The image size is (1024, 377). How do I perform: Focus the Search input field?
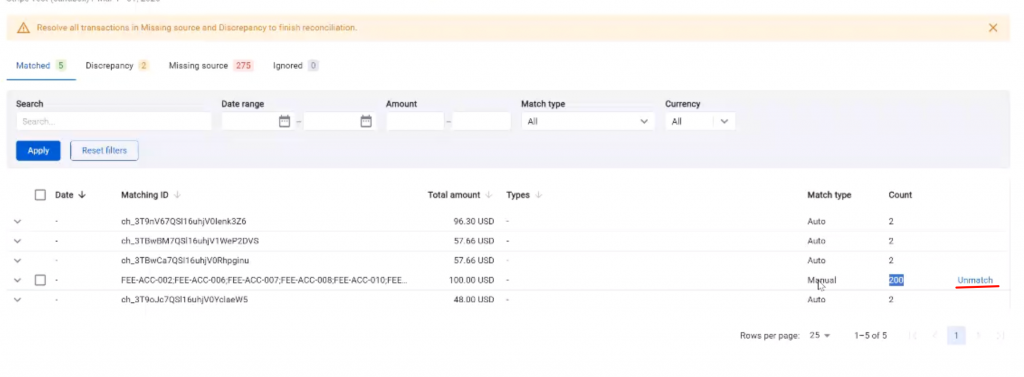[x=114, y=122]
